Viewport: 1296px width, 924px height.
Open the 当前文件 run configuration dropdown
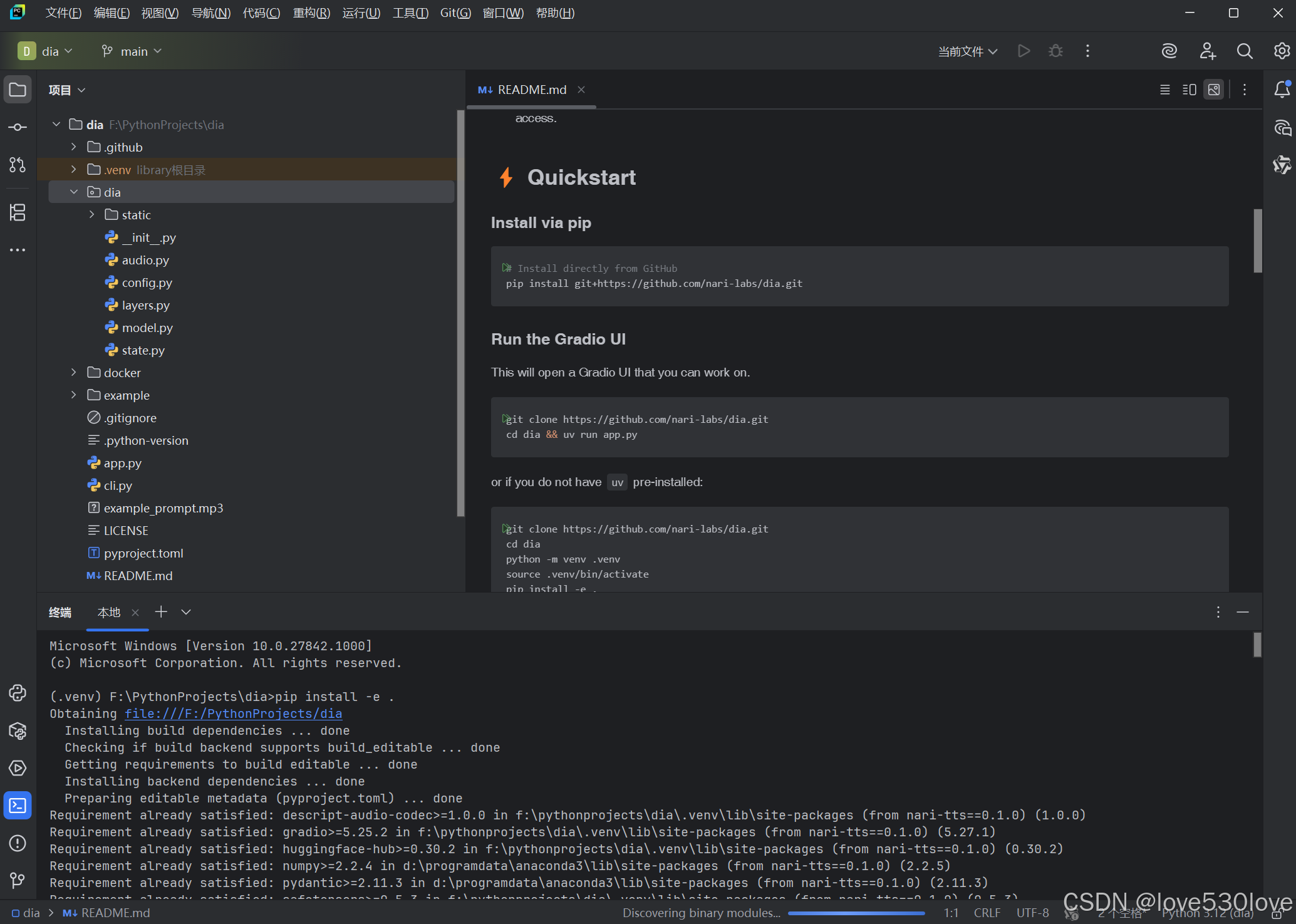(967, 51)
